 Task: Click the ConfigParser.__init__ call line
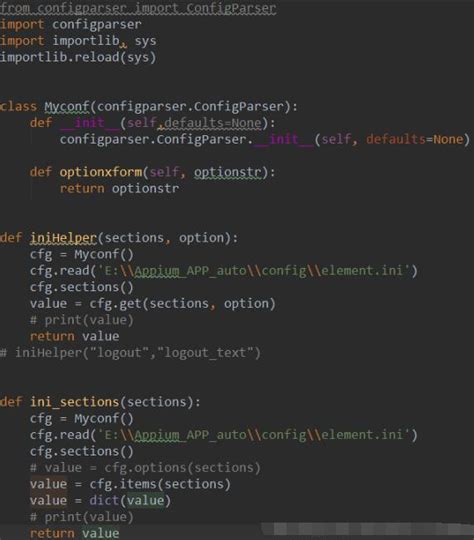tap(265, 139)
